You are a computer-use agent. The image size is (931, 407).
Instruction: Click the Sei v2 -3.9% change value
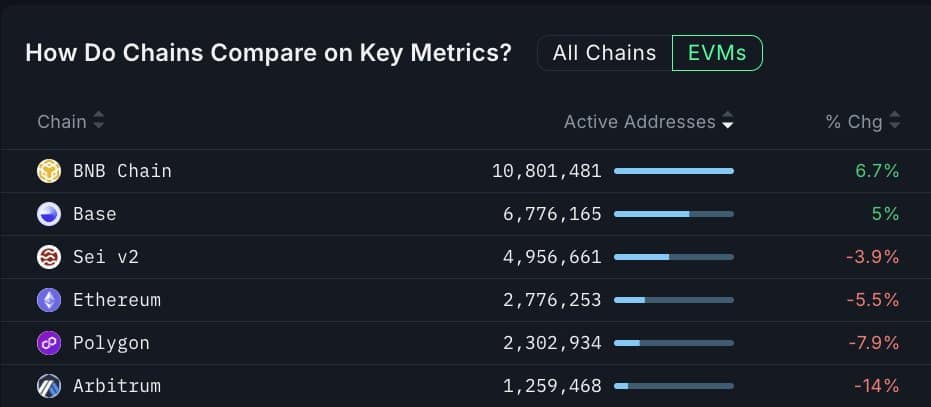(872, 257)
